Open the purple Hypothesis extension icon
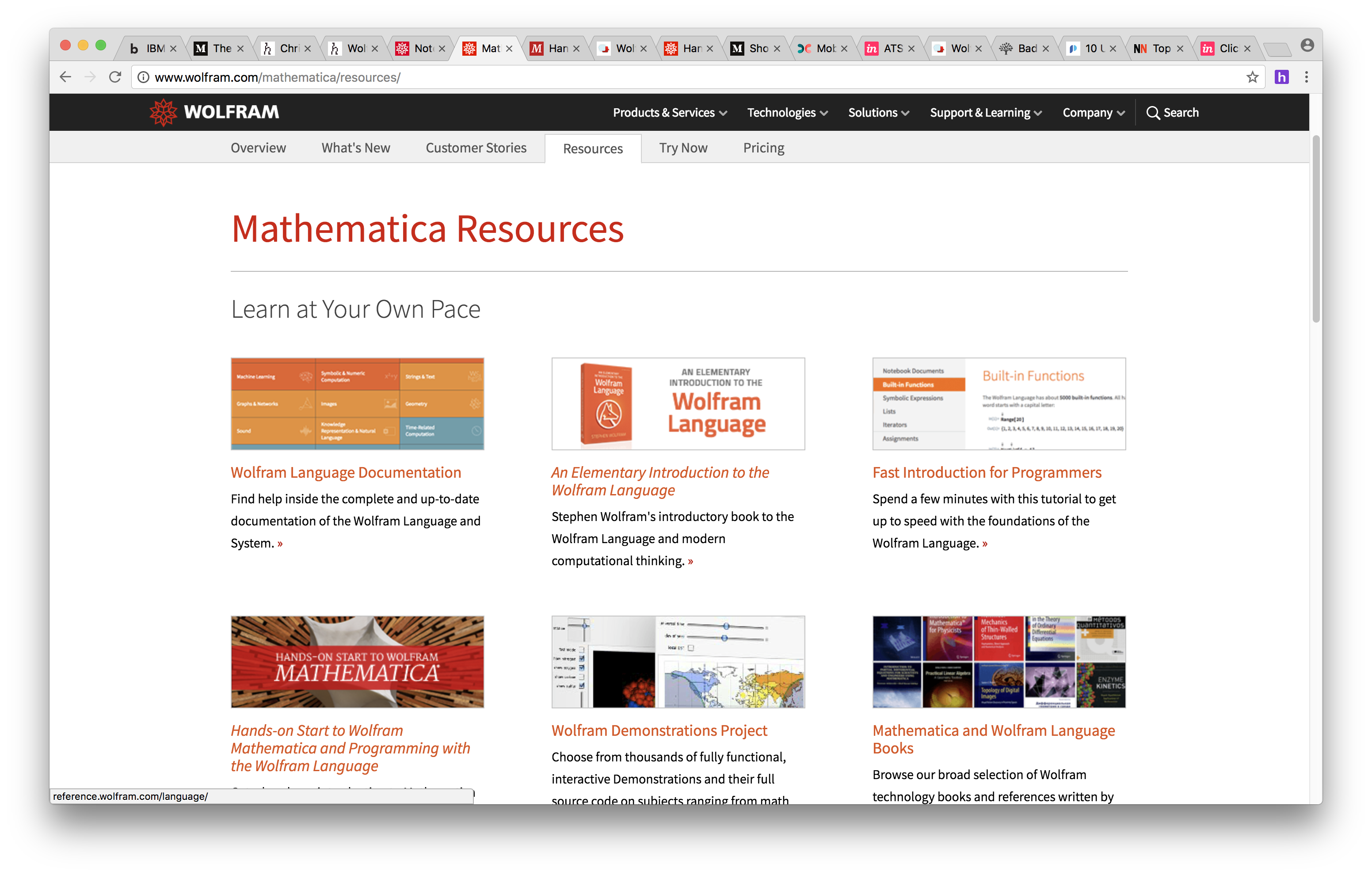1372x875 pixels. click(x=1282, y=77)
